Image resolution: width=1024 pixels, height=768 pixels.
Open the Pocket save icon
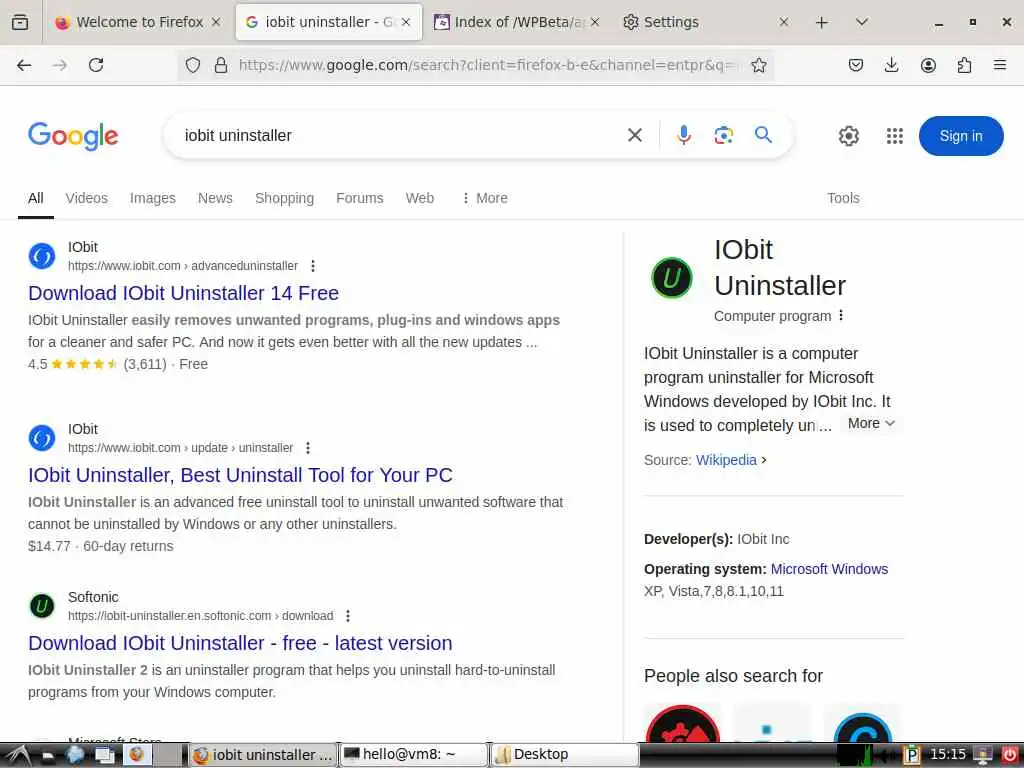856,65
